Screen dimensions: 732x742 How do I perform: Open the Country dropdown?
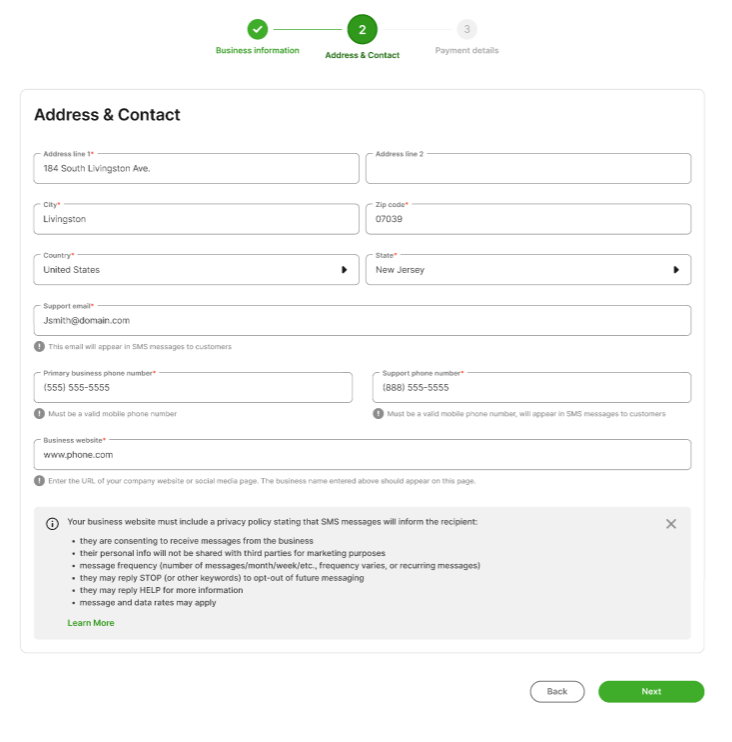click(196, 270)
